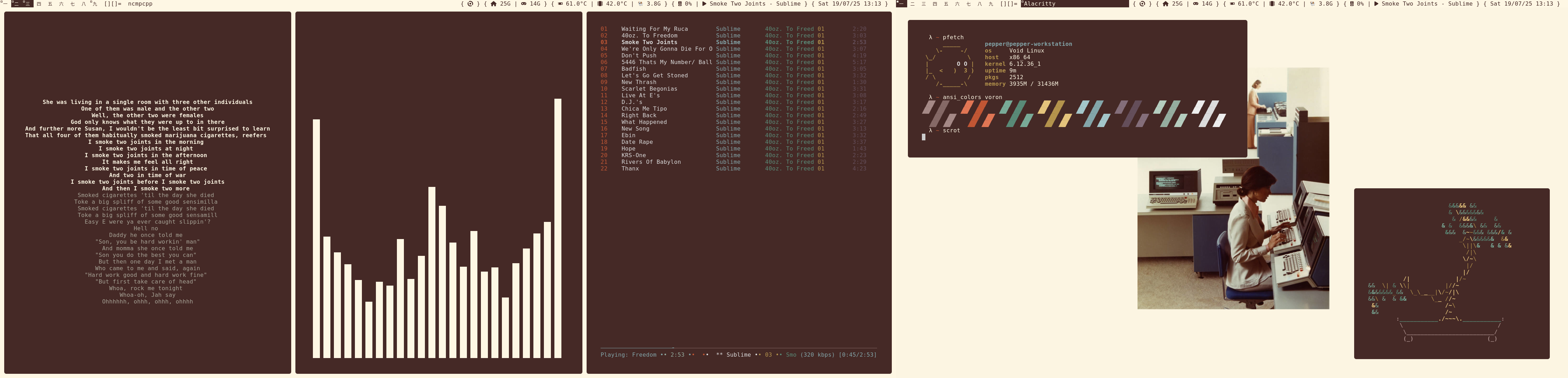Click the play icon in the Alacritty-titled bar
Viewport: 1568px width, 378px height.
tap(1376, 3)
